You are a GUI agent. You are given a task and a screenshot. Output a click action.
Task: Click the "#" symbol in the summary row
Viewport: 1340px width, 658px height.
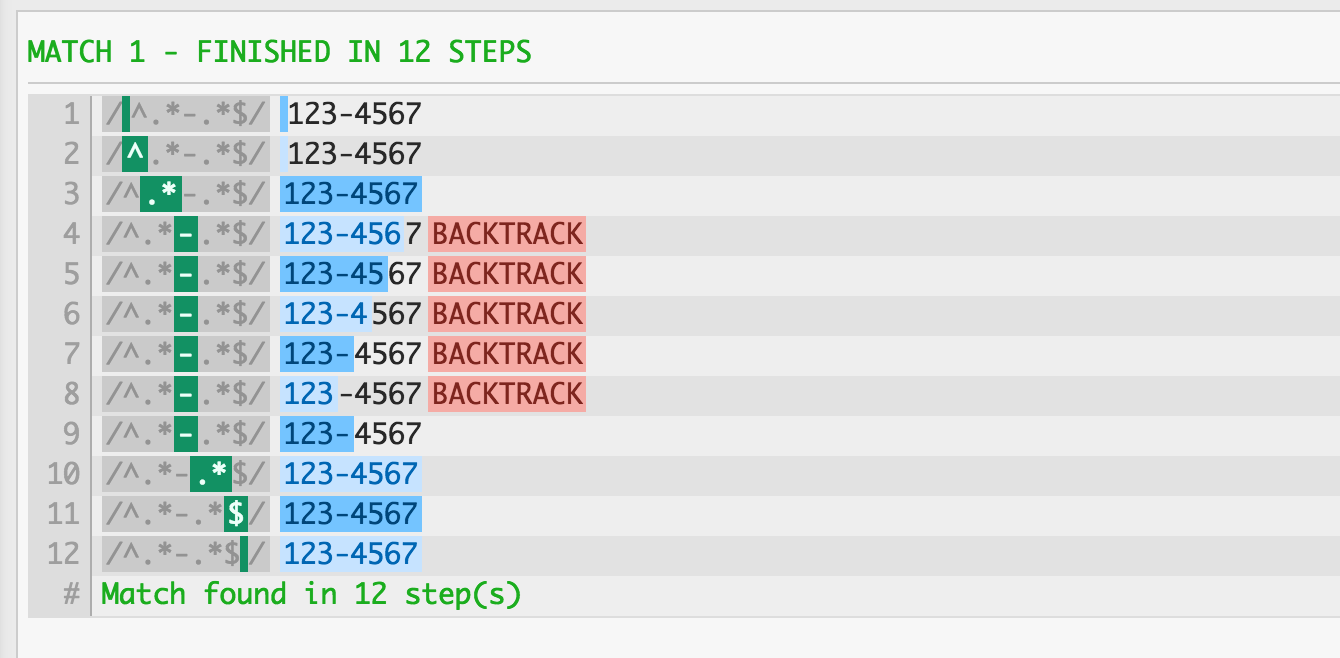coord(71,594)
